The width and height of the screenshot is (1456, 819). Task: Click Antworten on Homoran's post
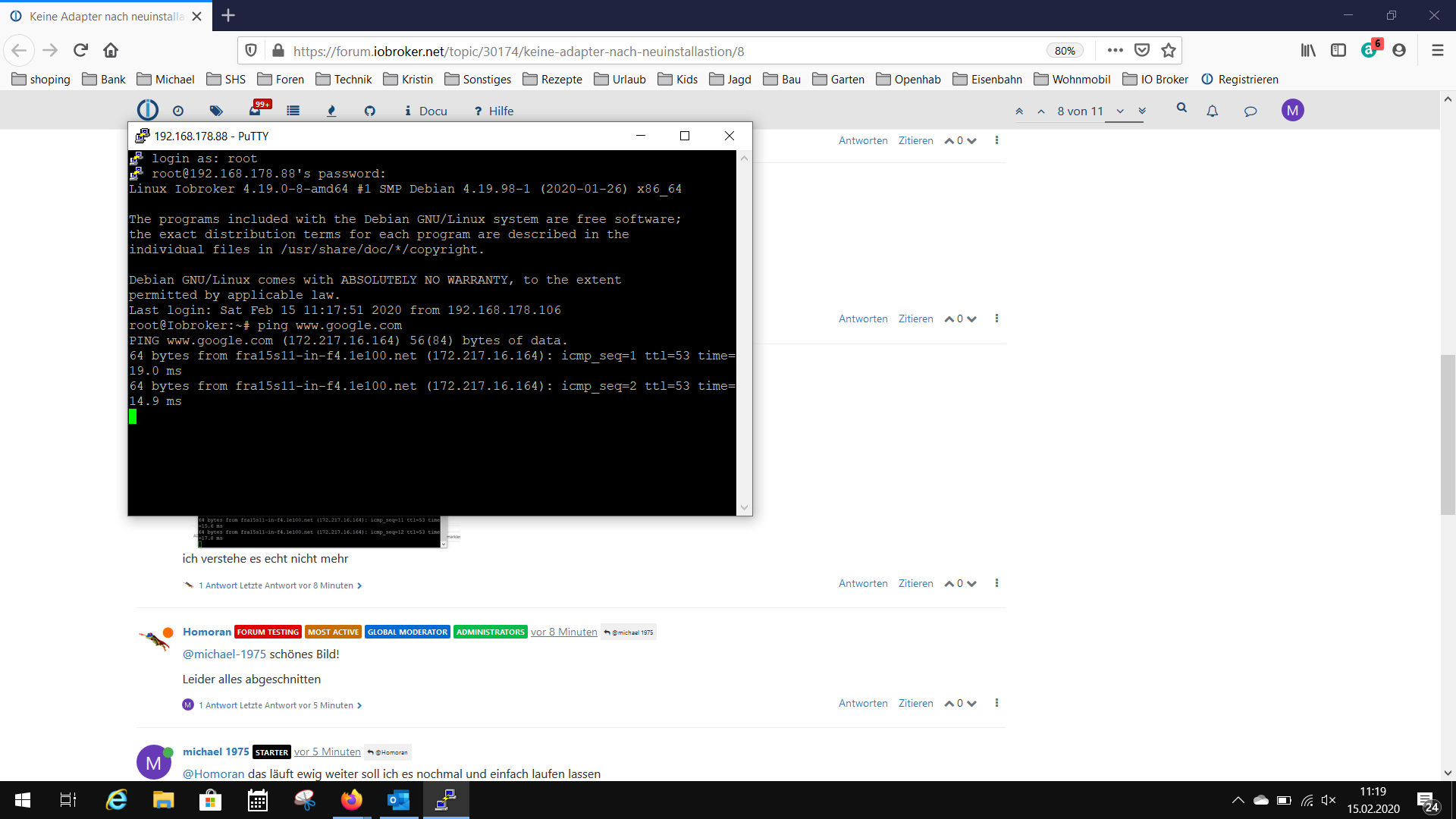pos(863,703)
